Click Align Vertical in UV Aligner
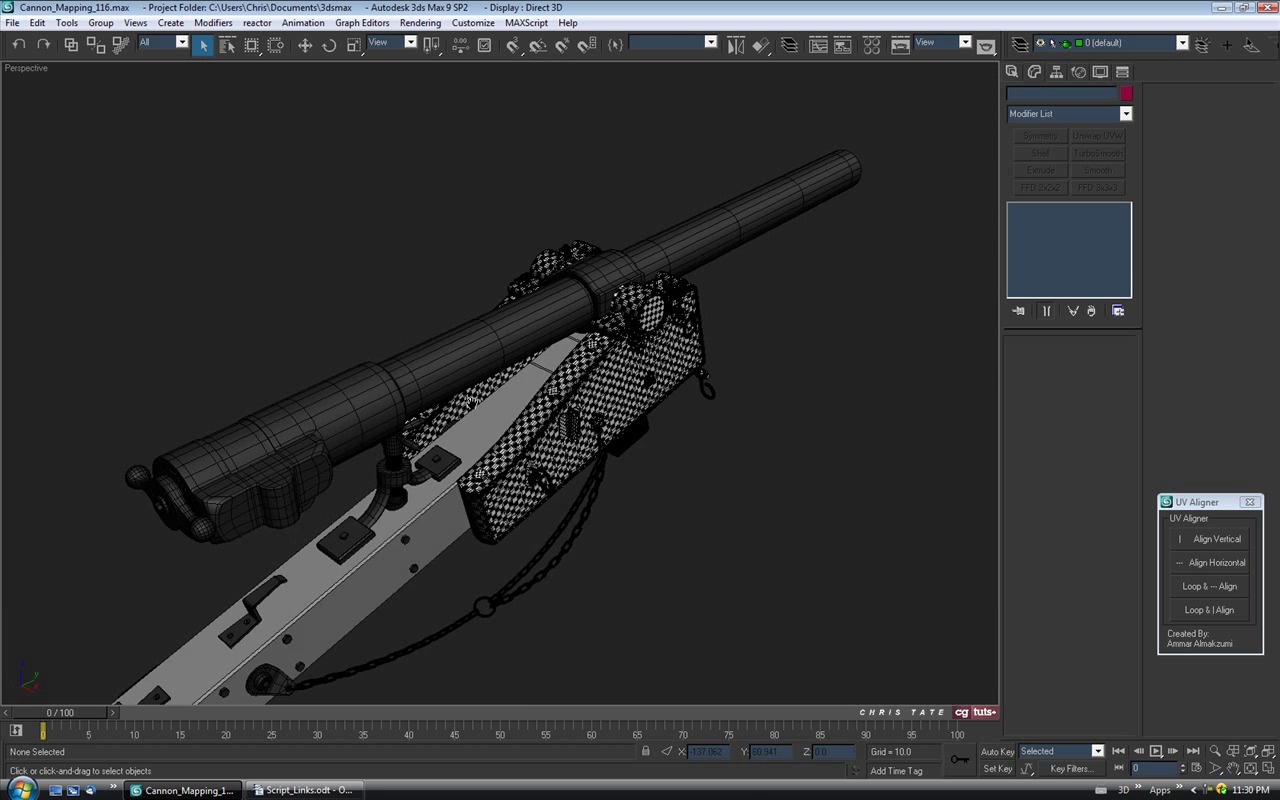The height and width of the screenshot is (800, 1280). [x=1210, y=539]
